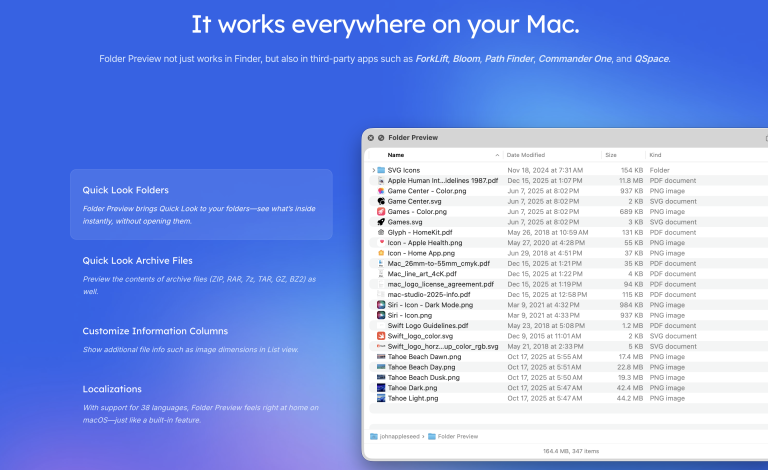This screenshot has width=768, height=470.
Task: Click date May 26, 2018 at 10:59 AM
Action: pyautogui.click(x=548, y=232)
